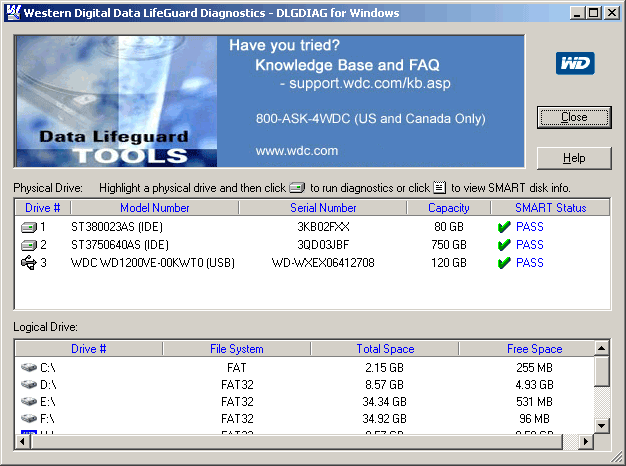Sort logical drives by File System
Image resolution: width=626 pixels, height=466 pixels.
(237, 349)
